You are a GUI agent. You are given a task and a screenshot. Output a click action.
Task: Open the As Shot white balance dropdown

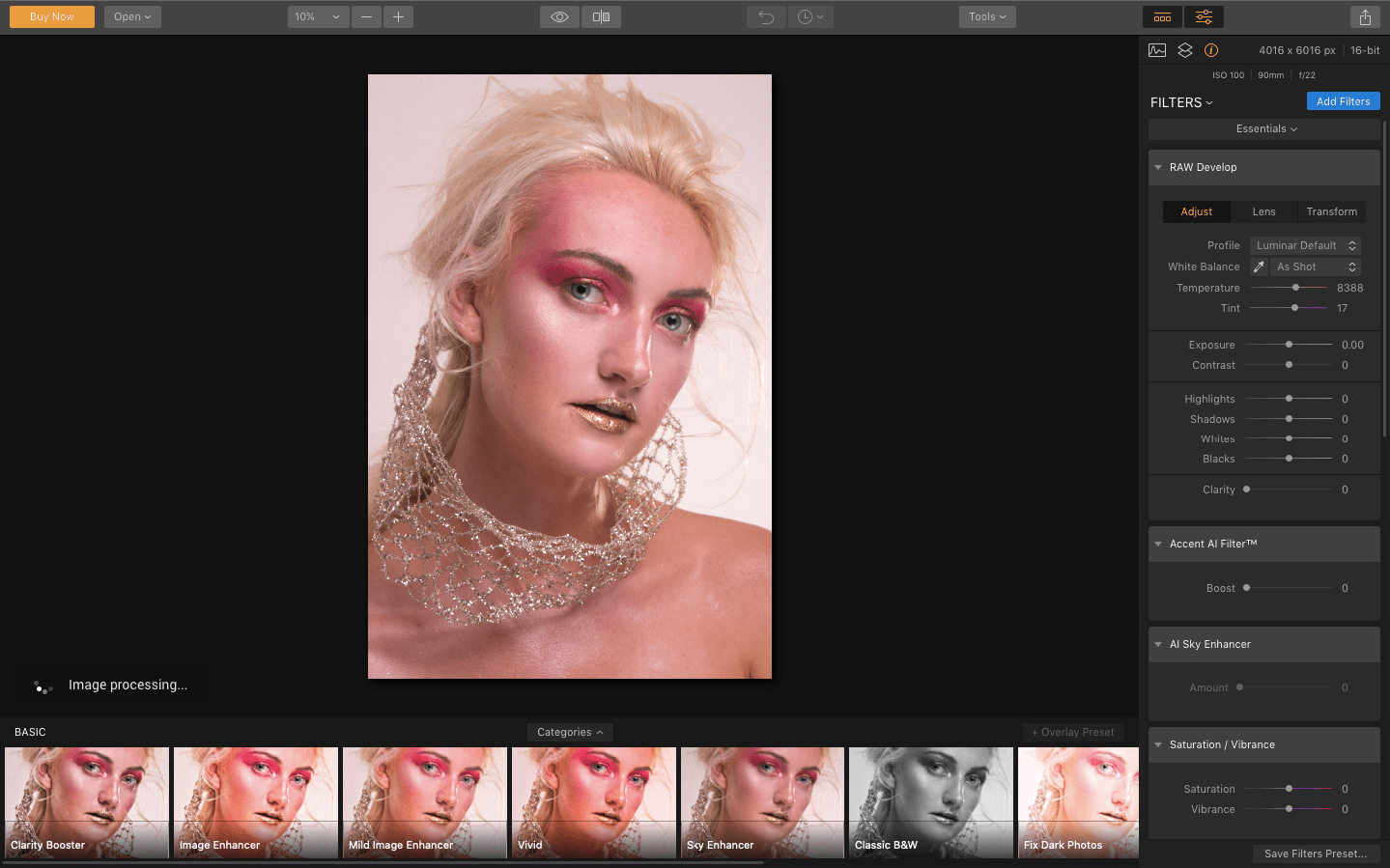point(1316,266)
